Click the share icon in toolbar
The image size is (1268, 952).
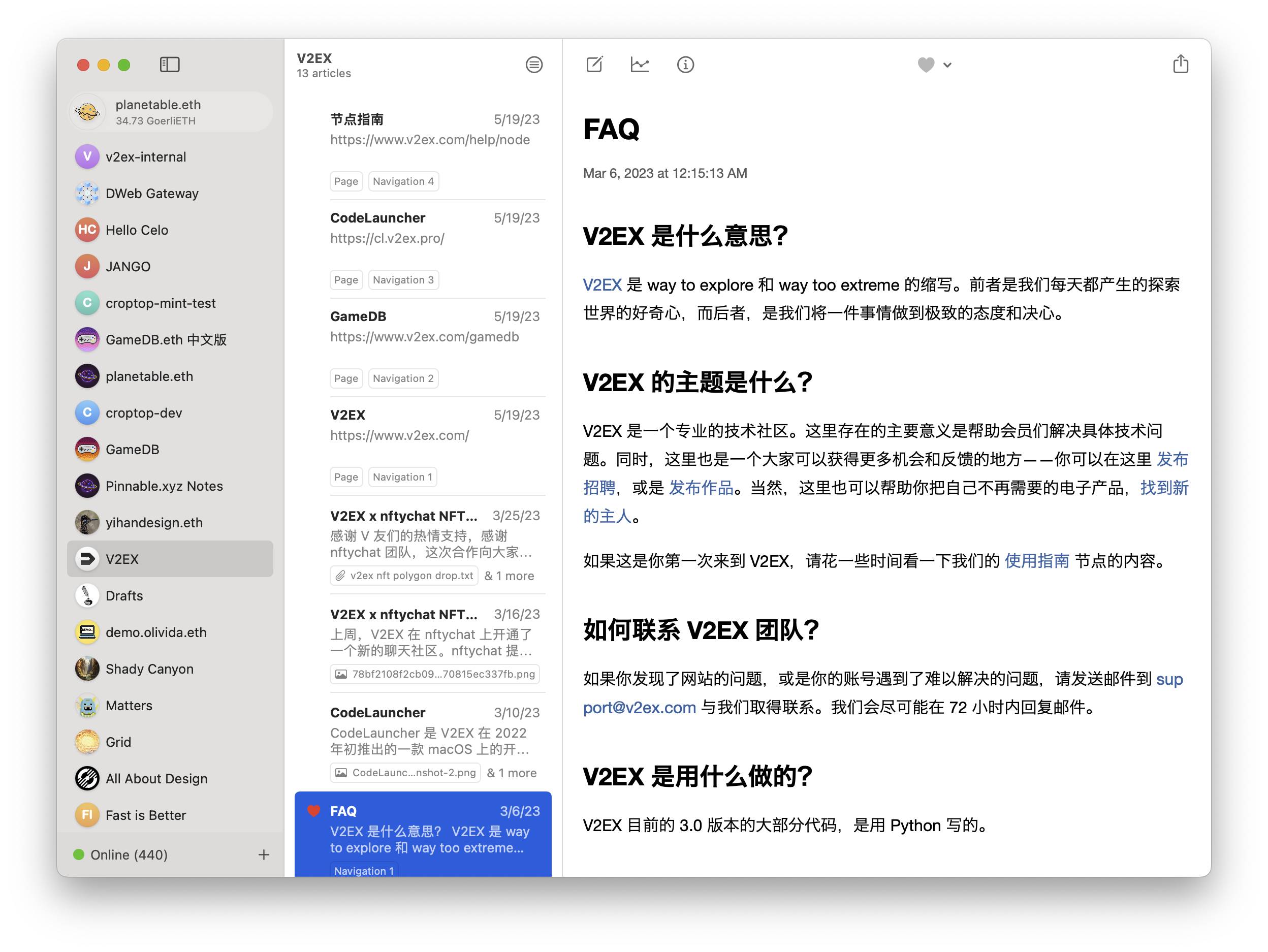pos(1180,64)
